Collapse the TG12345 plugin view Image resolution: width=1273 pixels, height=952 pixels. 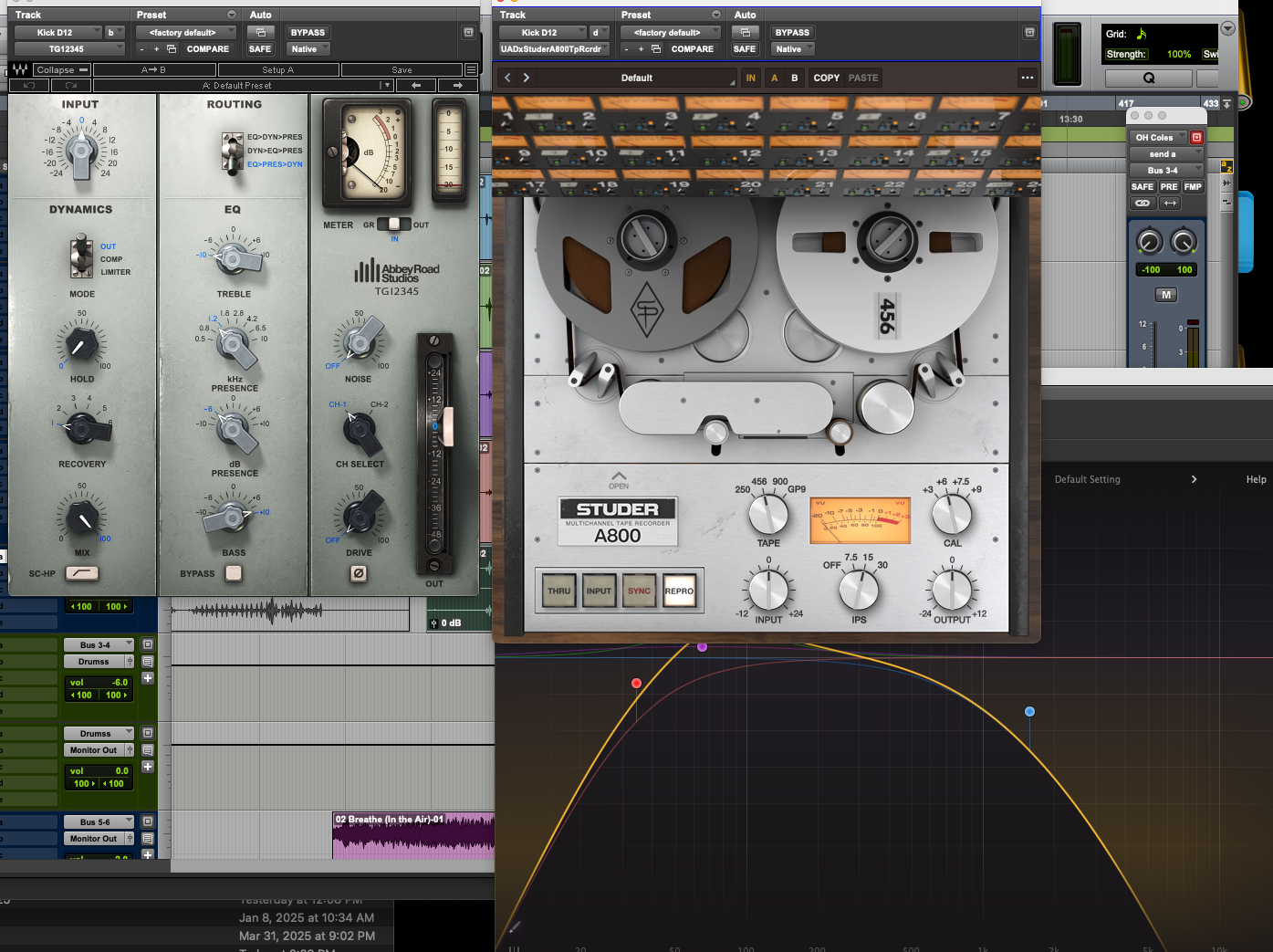[62, 69]
